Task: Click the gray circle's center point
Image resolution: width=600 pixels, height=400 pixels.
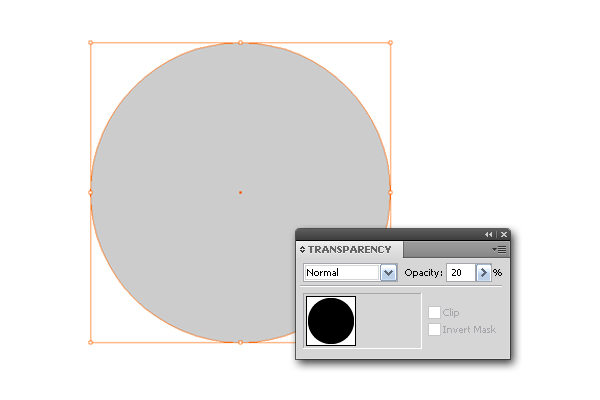Action: coord(240,193)
